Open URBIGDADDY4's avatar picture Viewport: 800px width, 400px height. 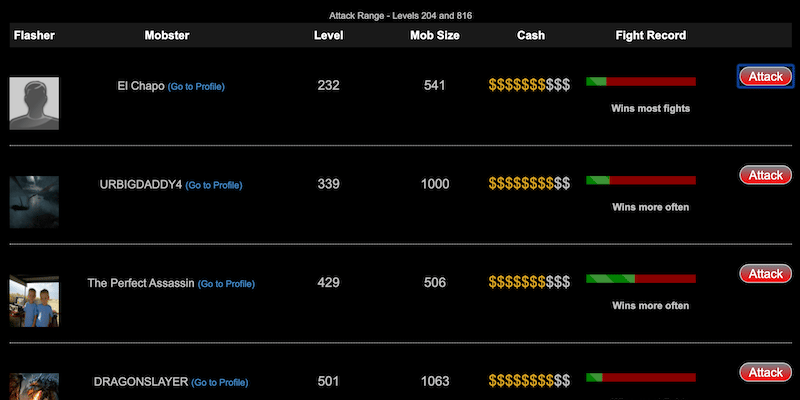point(34,201)
